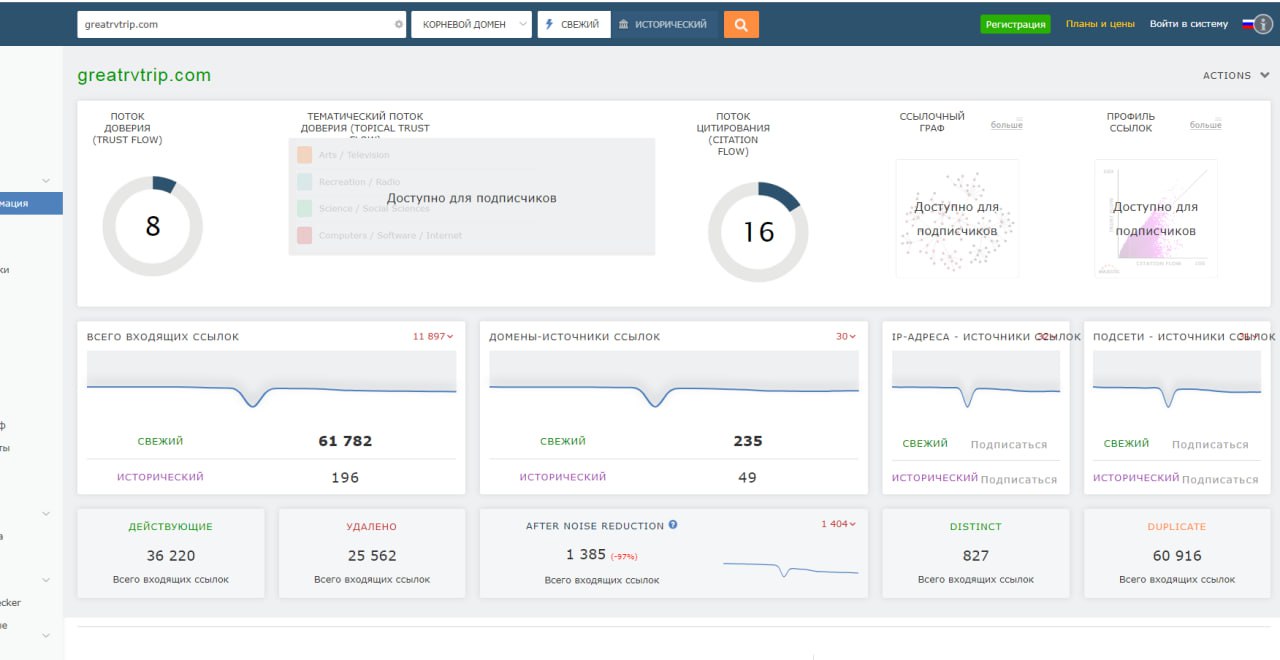1280x660 pixels.
Task: Click Войти в систему to log in
Action: 1188,24
